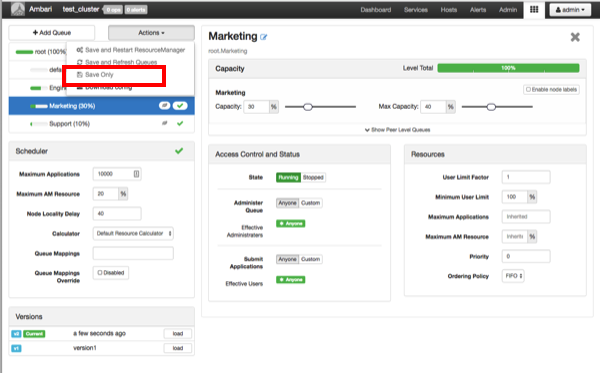Open the Ambari views grid icon
Viewport: 600px width, 373px height.
[x=534, y=10]
